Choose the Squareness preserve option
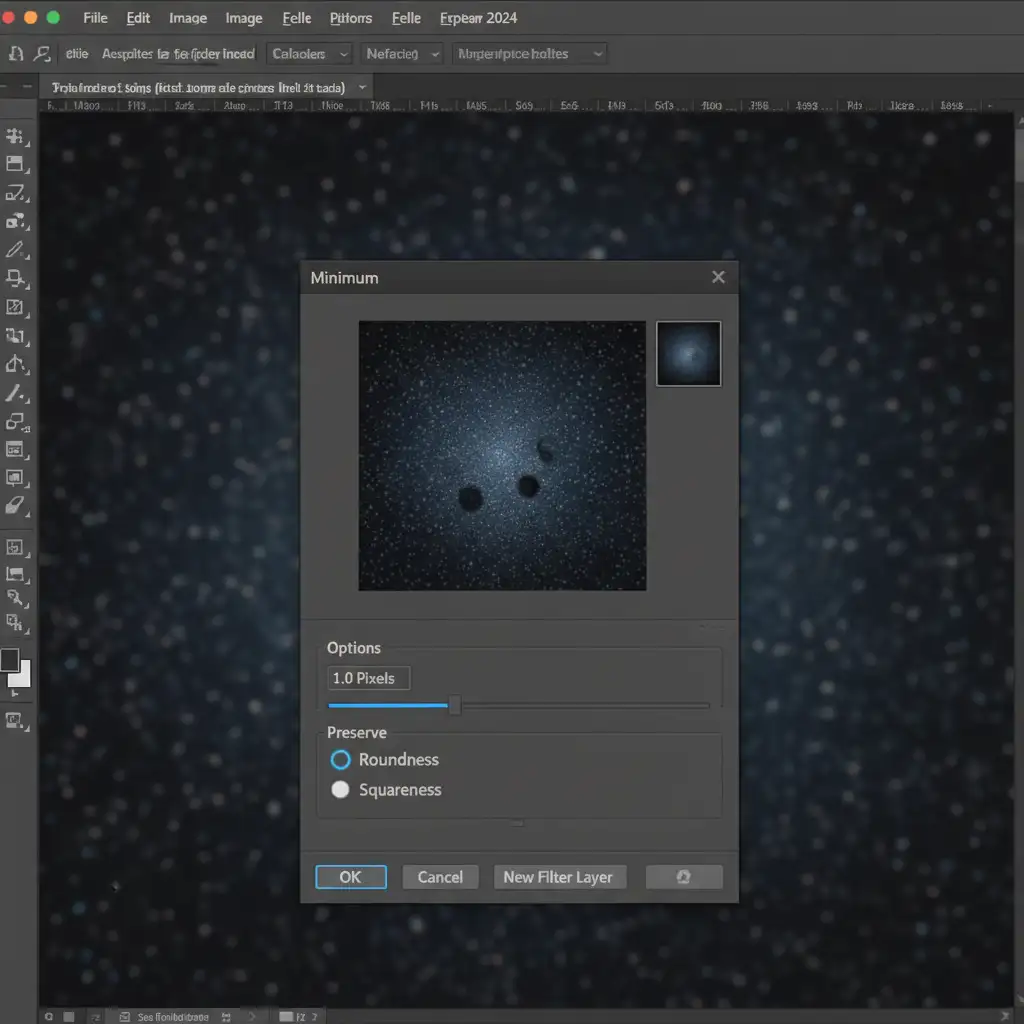The height and width of the screenshot is (1024, 1024). point(340,790)
